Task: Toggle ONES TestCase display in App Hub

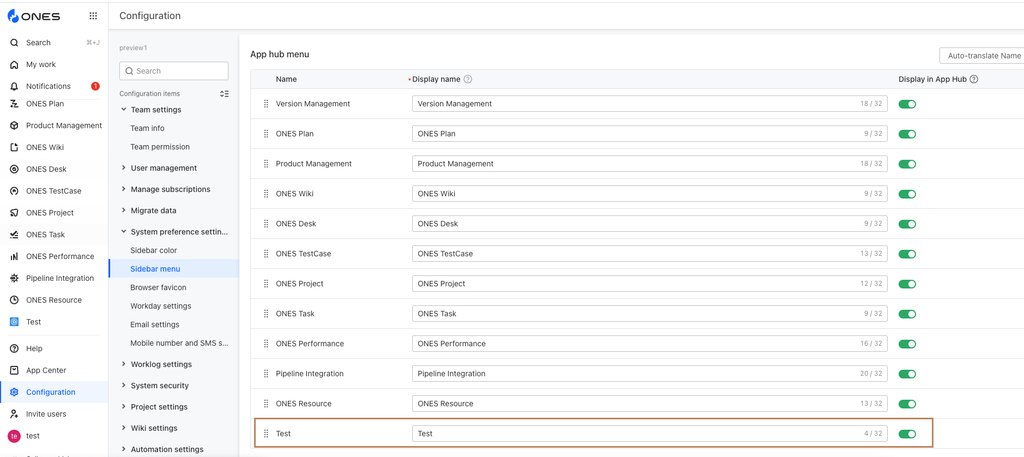Action: click(x=907, y=254)
